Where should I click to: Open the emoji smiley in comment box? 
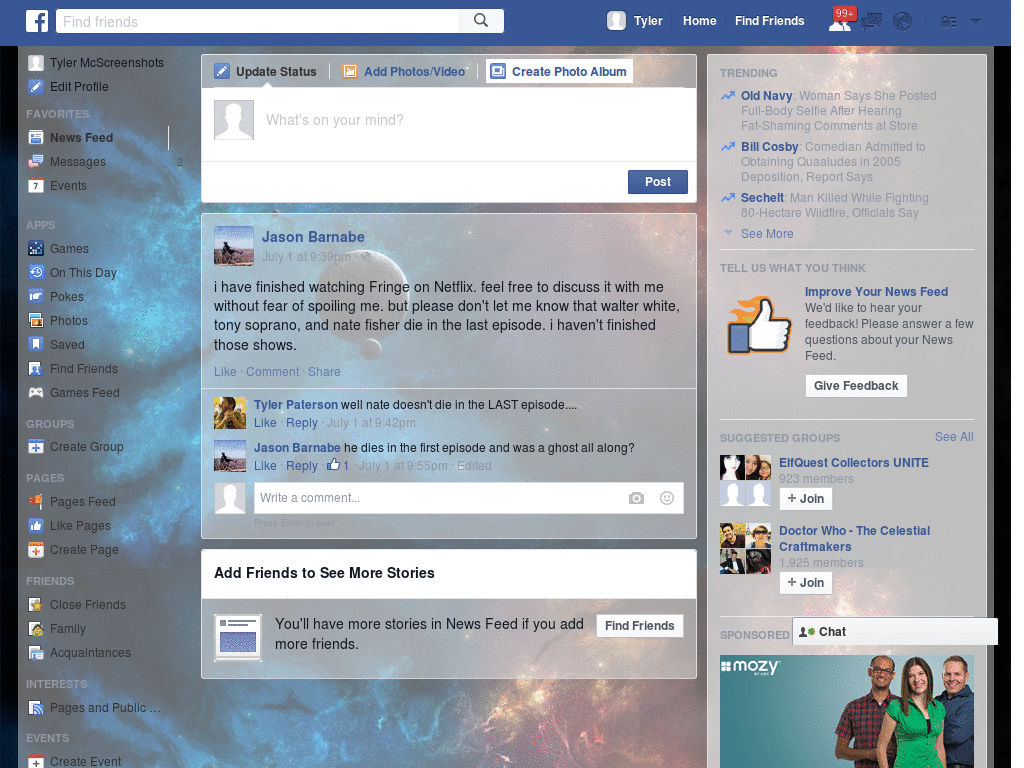[667, 498]
